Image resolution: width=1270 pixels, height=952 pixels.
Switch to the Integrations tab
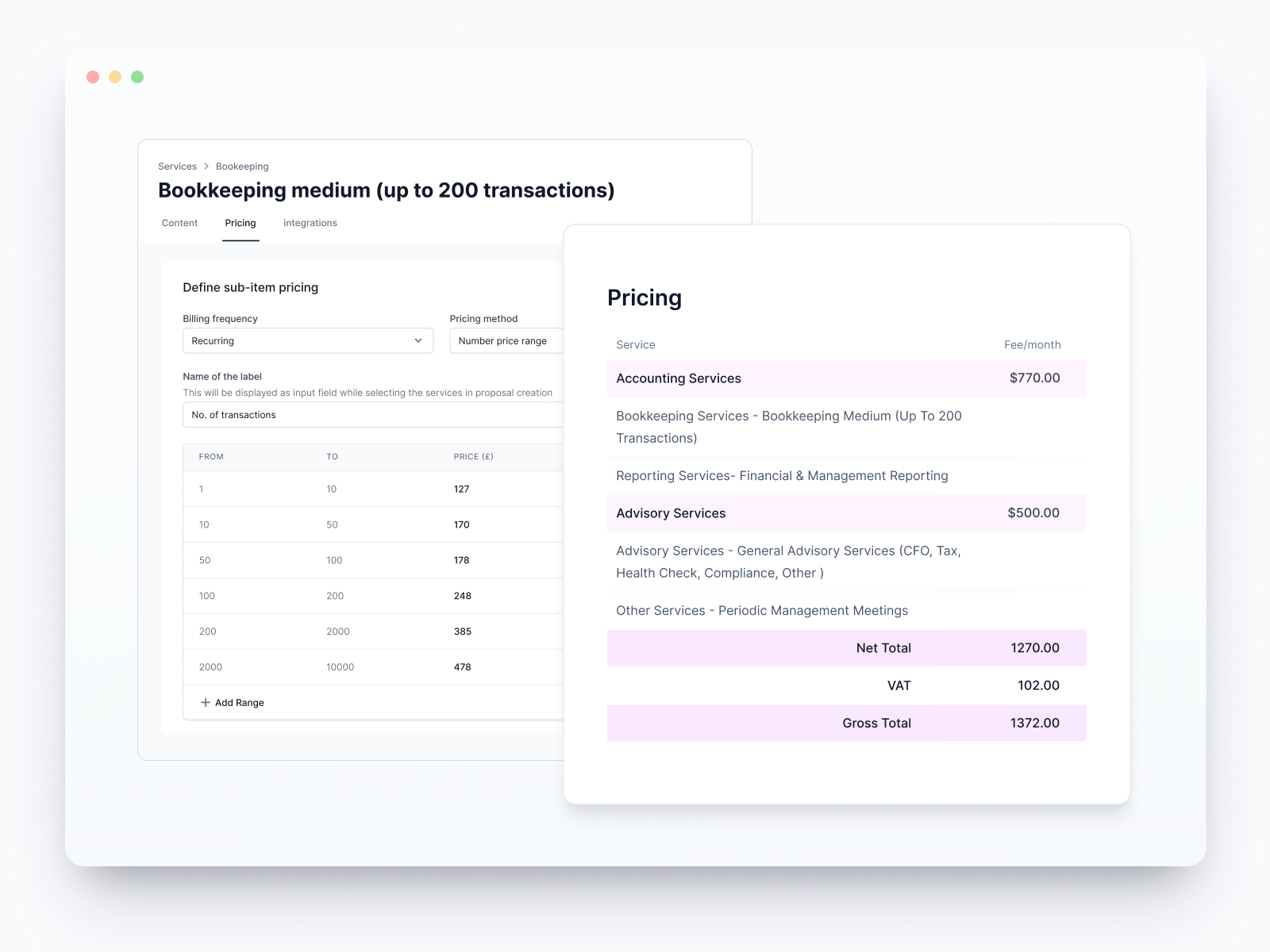pyautogui.click(x=310, y=223)
